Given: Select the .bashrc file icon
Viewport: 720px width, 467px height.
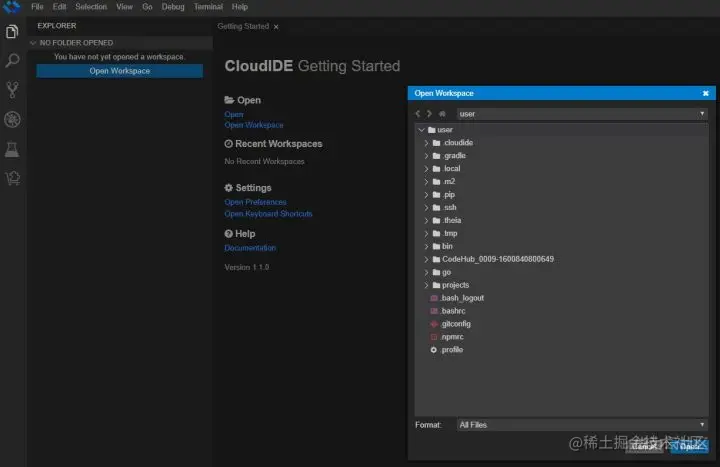Looking at the screenshot, I should [433, 311].
